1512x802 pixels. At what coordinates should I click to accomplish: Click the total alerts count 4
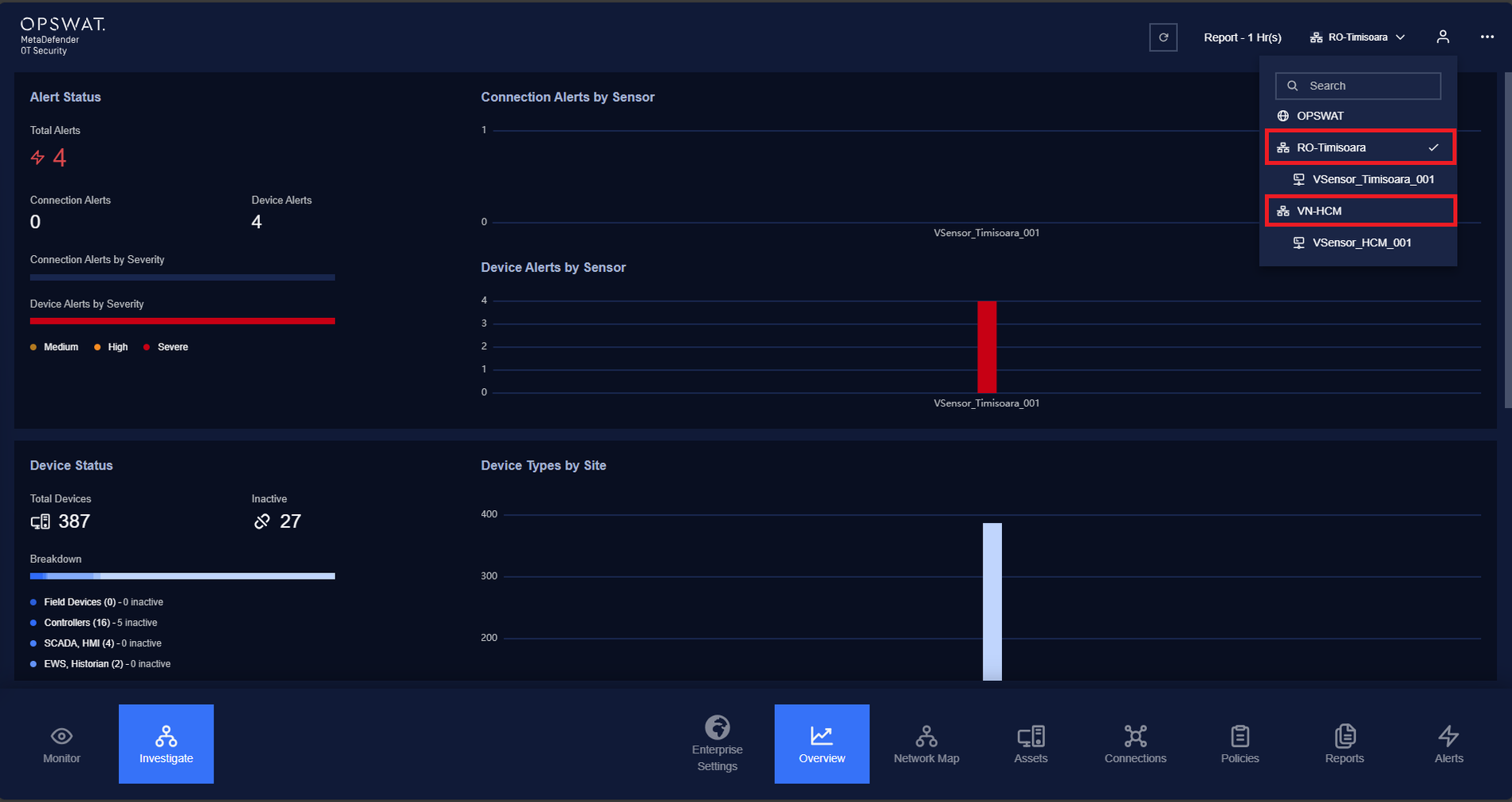(60, 158)
